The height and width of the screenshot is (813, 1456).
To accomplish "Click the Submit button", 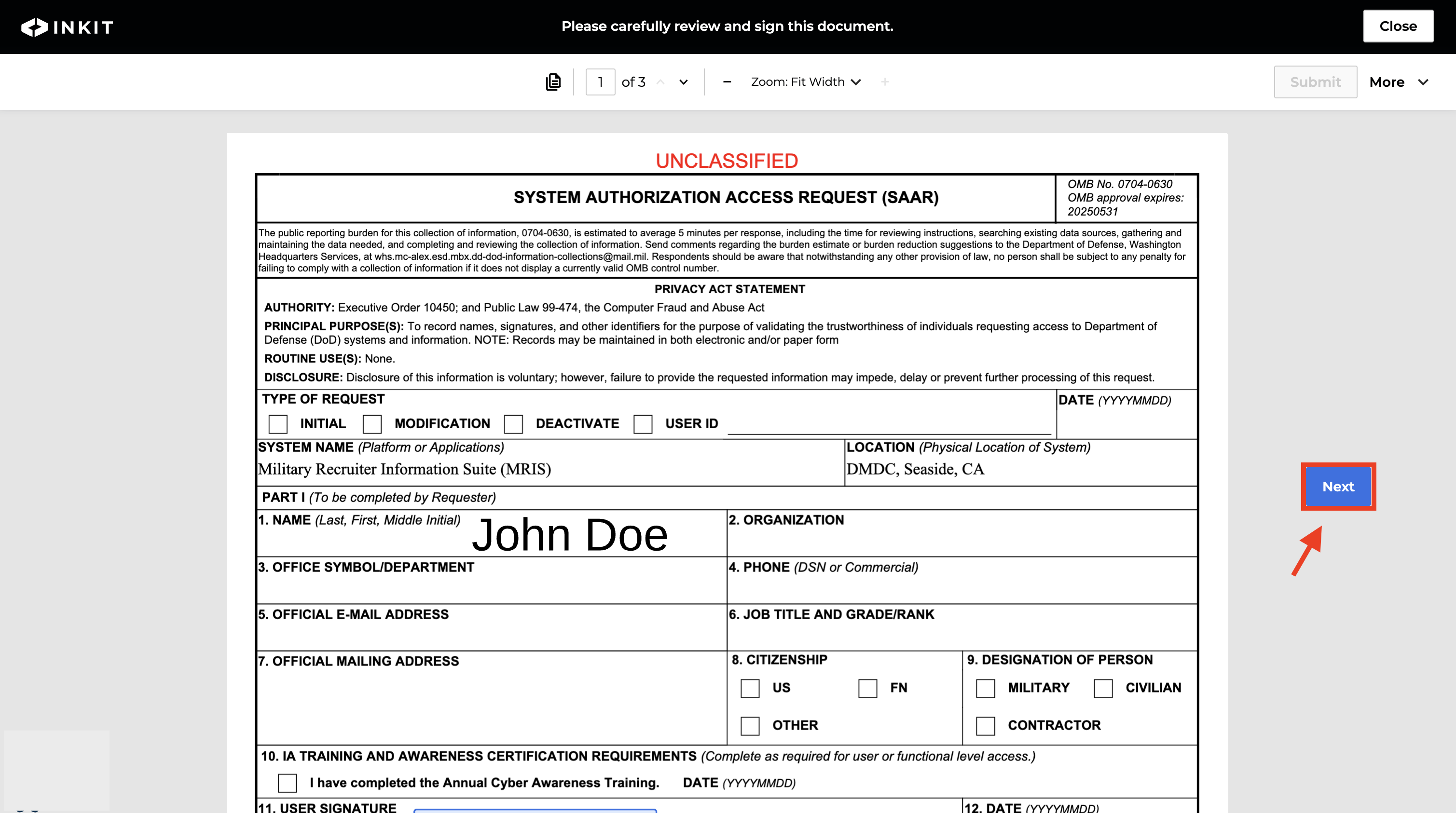I will click(1315, 82).
